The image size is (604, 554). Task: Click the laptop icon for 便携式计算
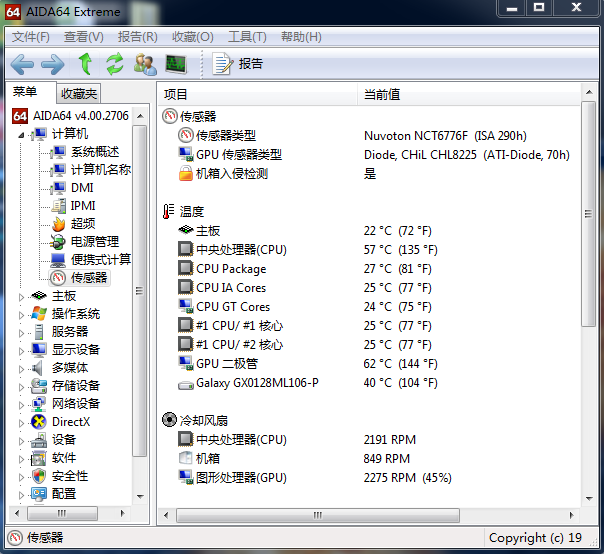[58, 260]
